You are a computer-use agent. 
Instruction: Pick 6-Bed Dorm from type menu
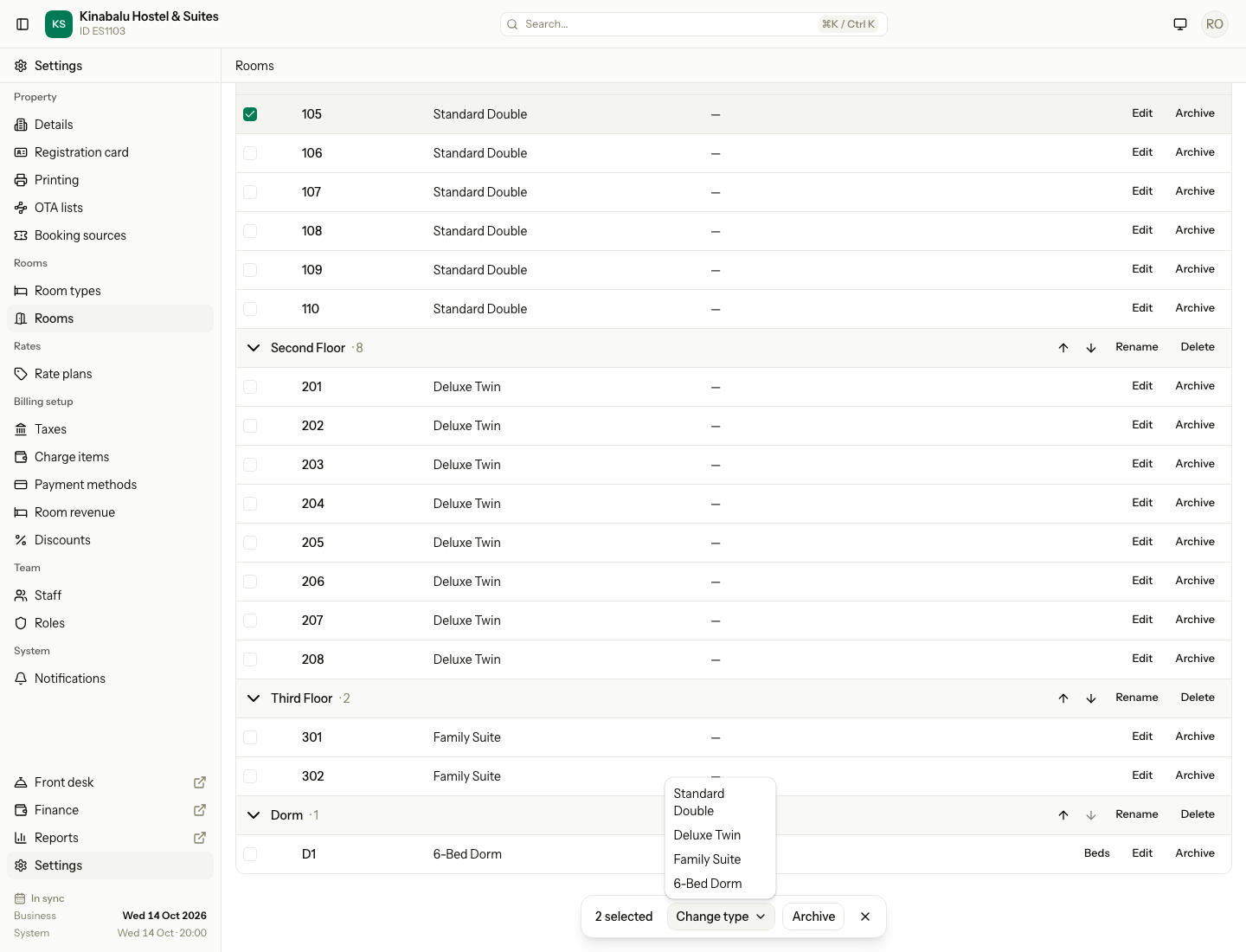(x=720, y=884)
